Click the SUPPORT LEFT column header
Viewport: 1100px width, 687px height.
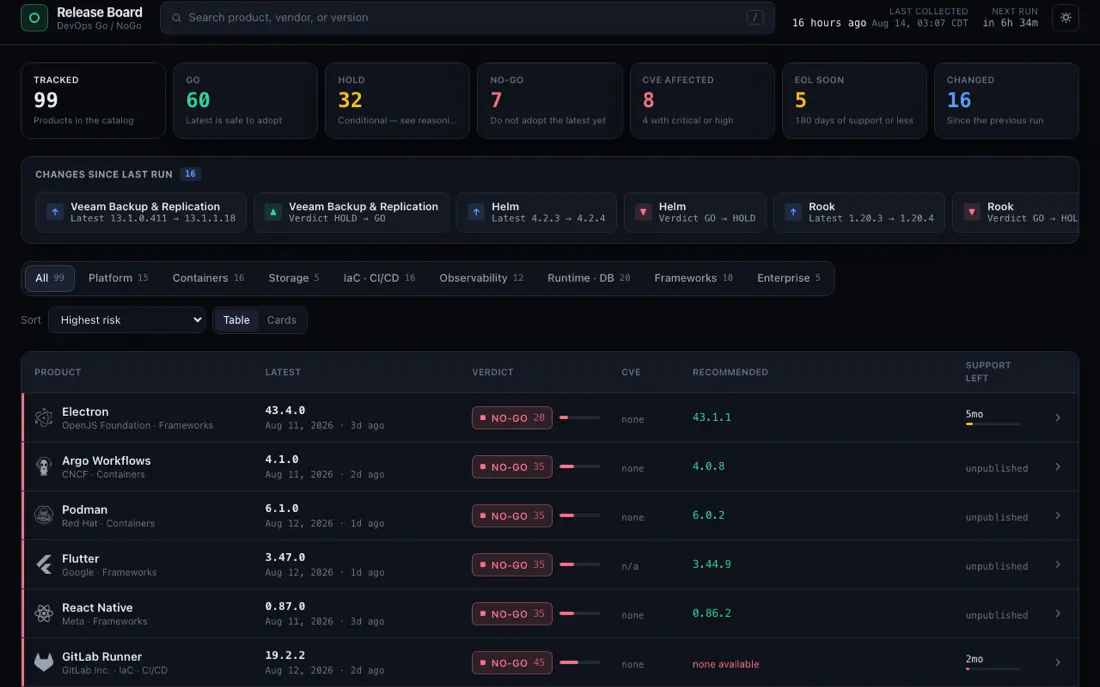point(988,371)
